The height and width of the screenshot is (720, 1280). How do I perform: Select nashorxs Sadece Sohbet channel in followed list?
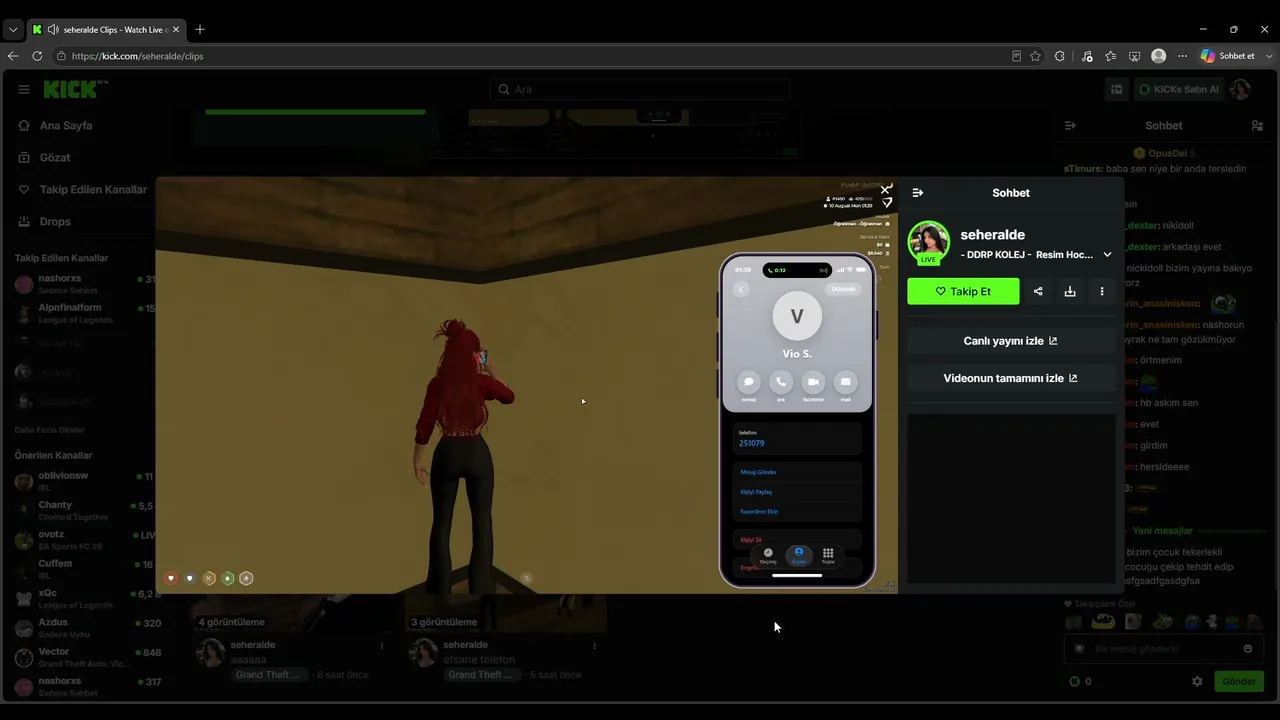tap(82, 284)
